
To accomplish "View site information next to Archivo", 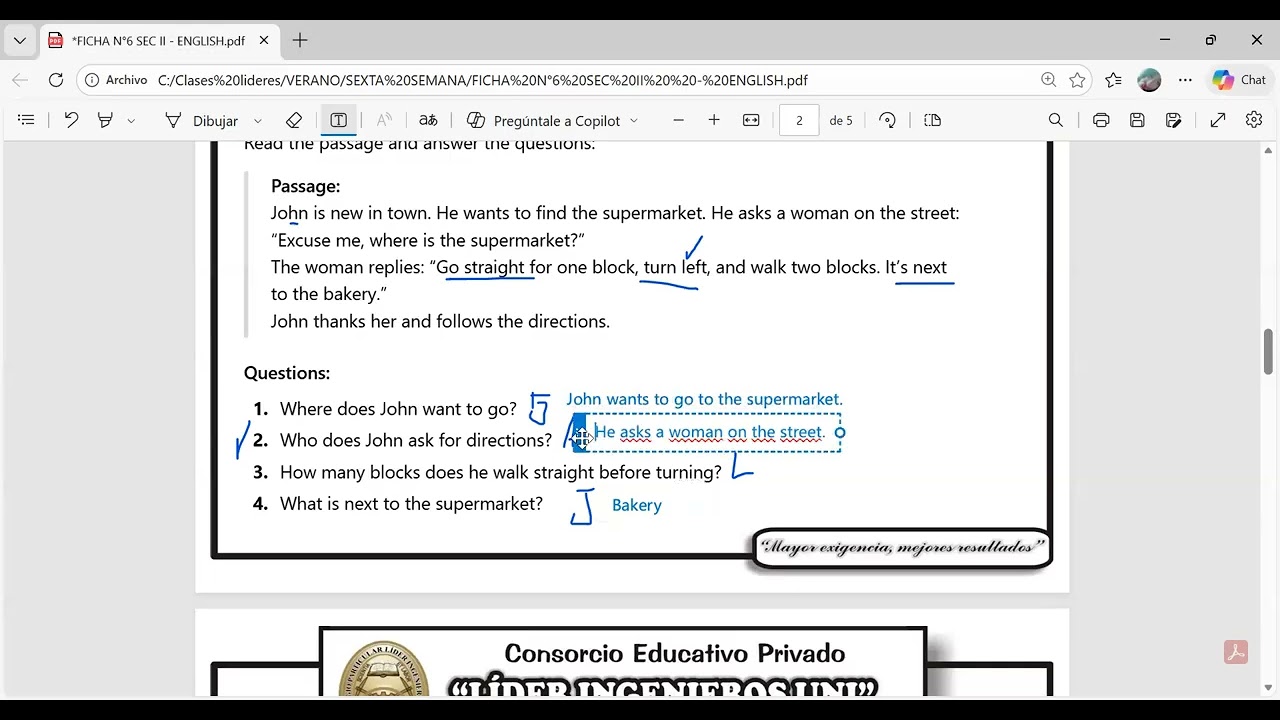I will point(118,80).
